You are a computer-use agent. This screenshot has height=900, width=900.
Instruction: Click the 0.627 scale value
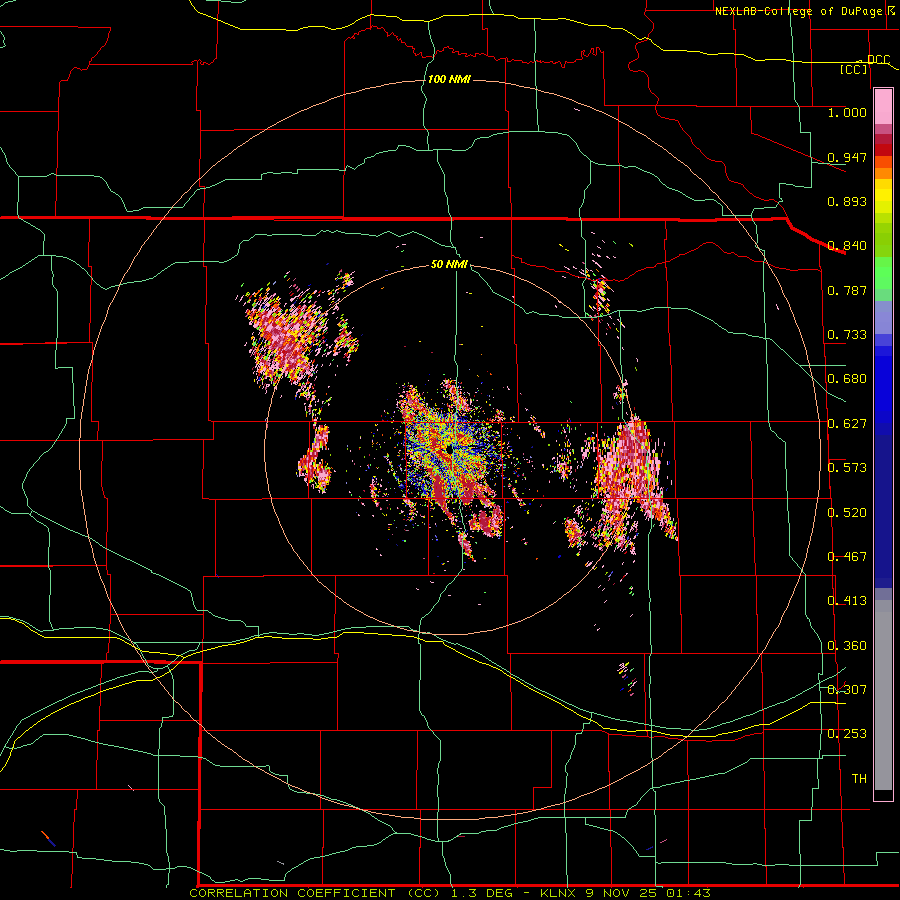pos(847,424)
